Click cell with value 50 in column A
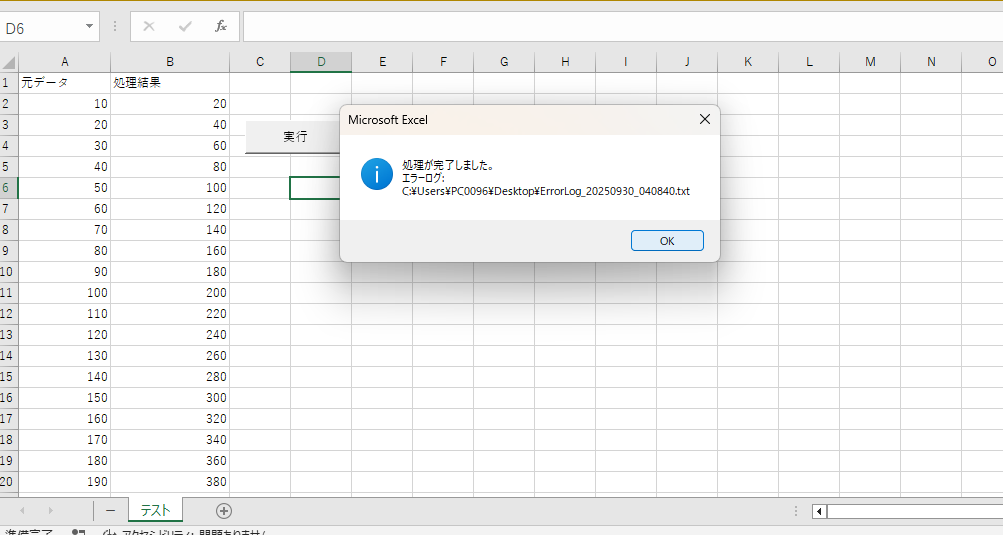This screenshot has width=1003, height=535. click(x=64, y=188)
